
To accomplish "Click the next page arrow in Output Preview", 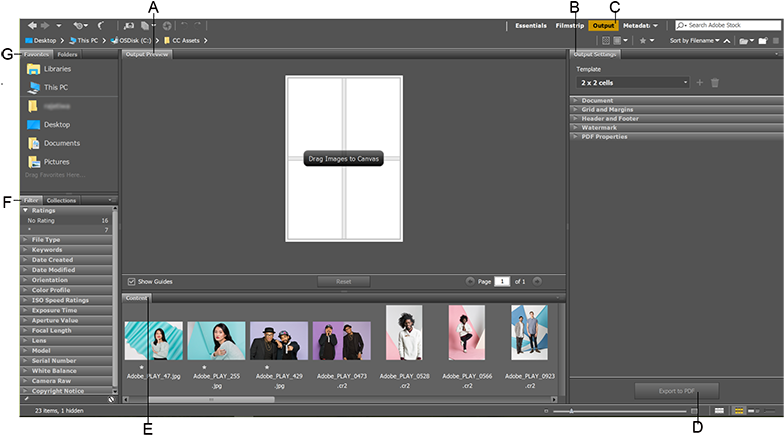I will (x=537, y=282).
